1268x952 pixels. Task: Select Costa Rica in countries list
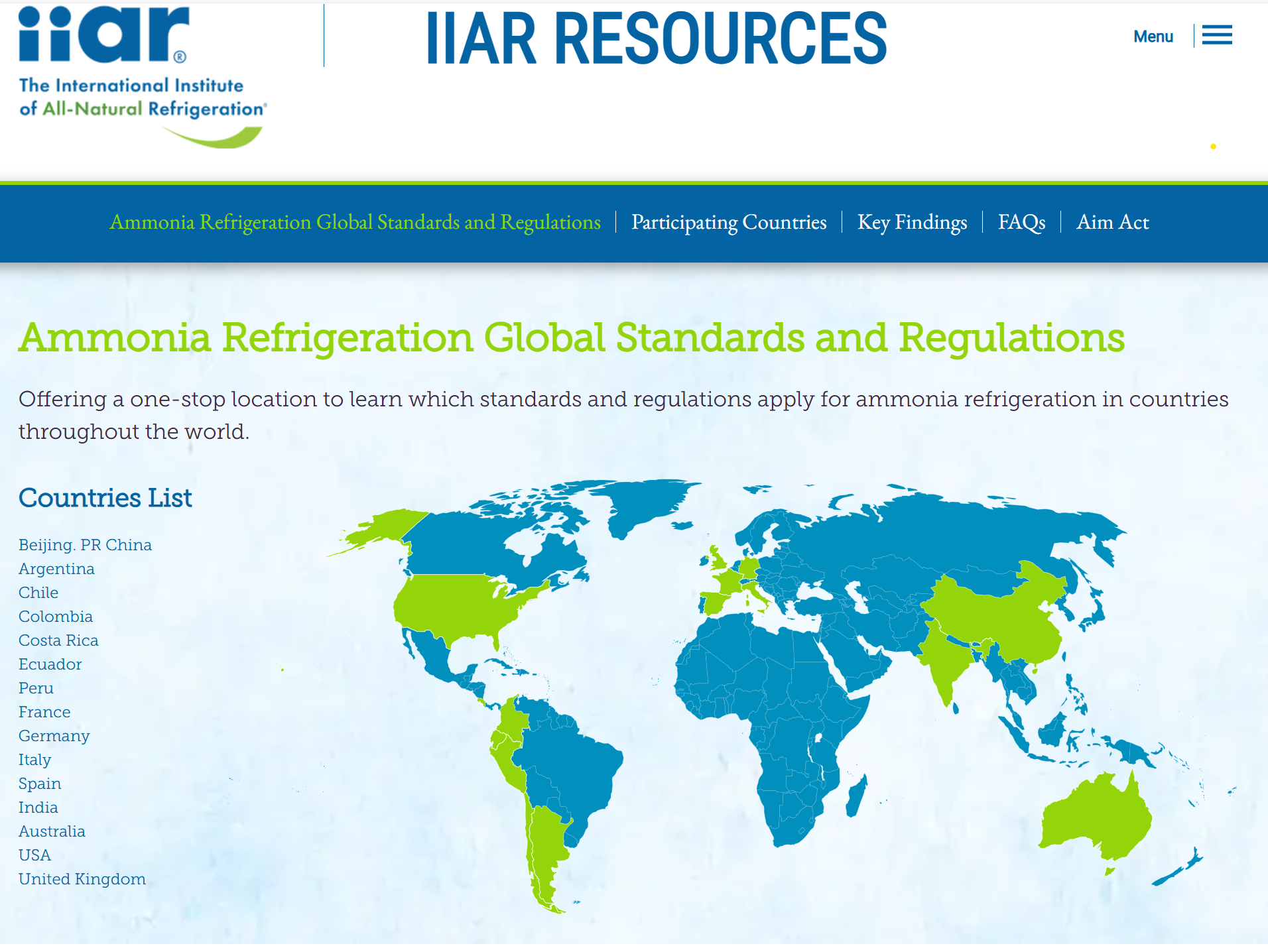58,640
